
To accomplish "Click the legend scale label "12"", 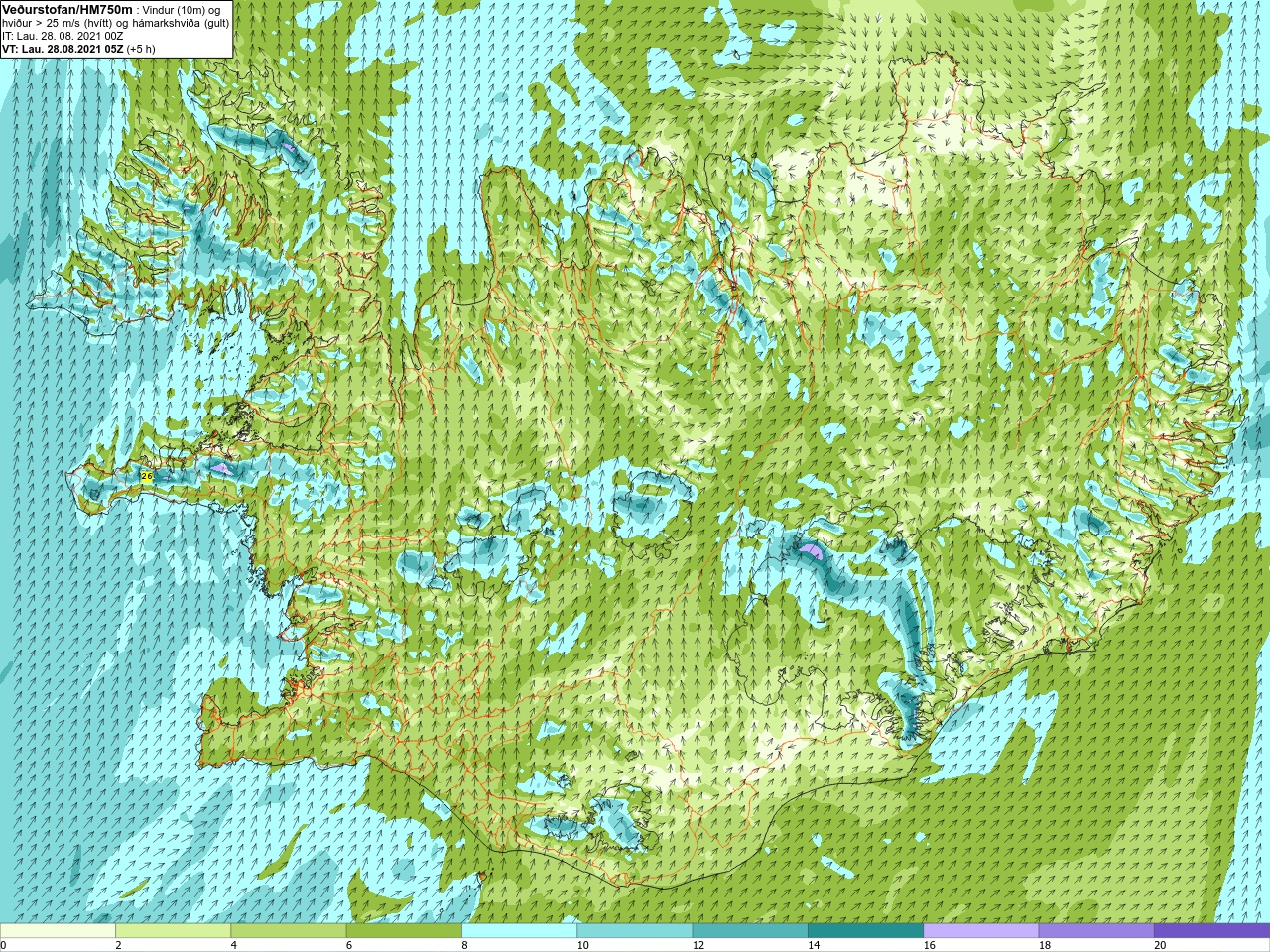I will coord(698,945).
